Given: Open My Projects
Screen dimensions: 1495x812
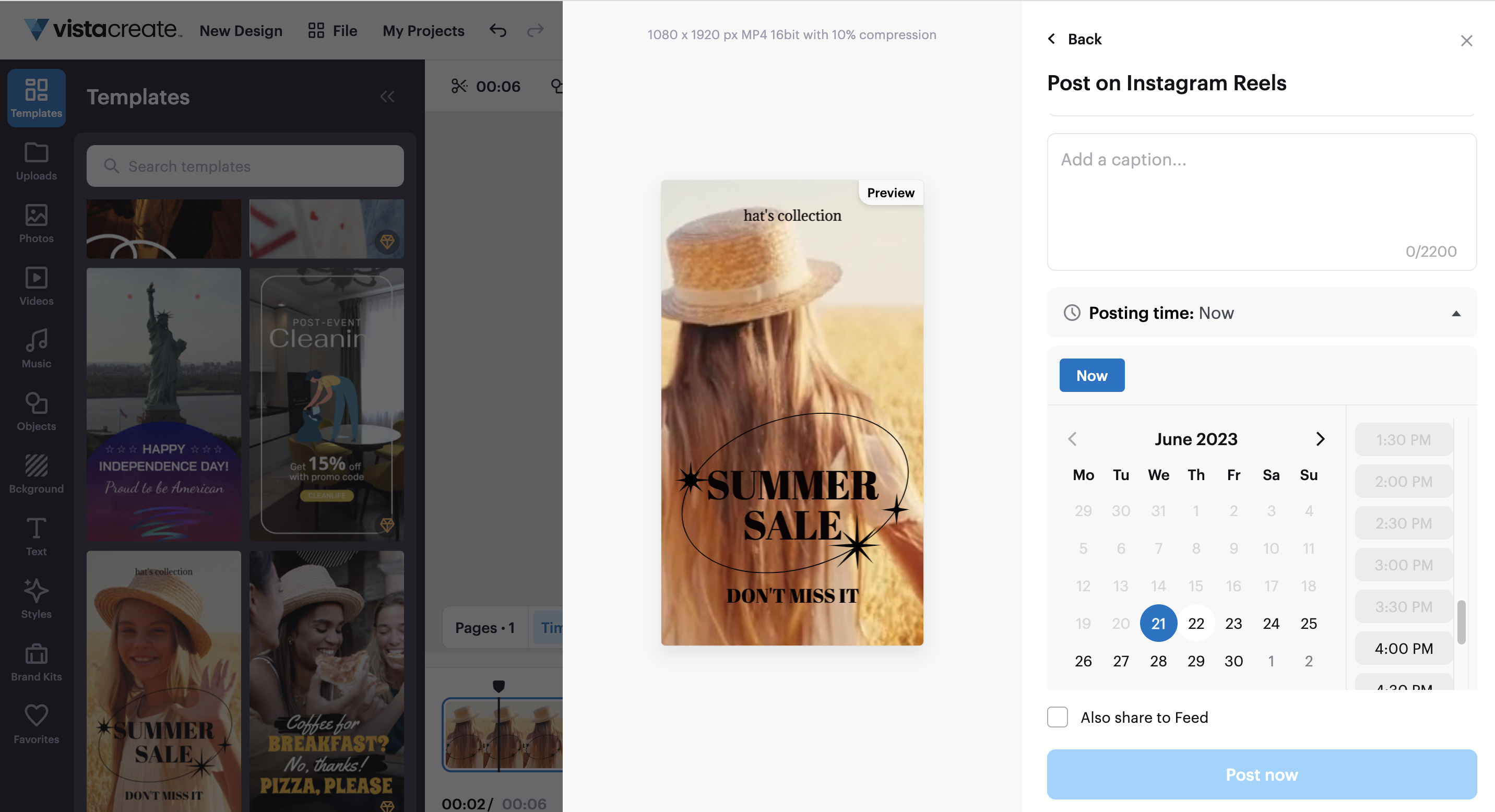Looking at the screenshot, I should 424,30.
